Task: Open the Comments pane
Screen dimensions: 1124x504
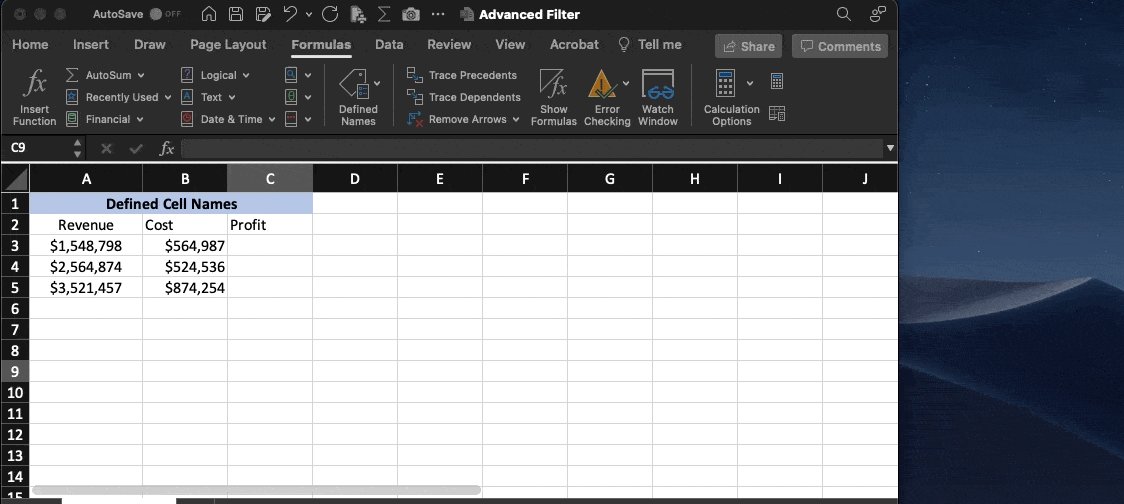Action: [840, 46]
